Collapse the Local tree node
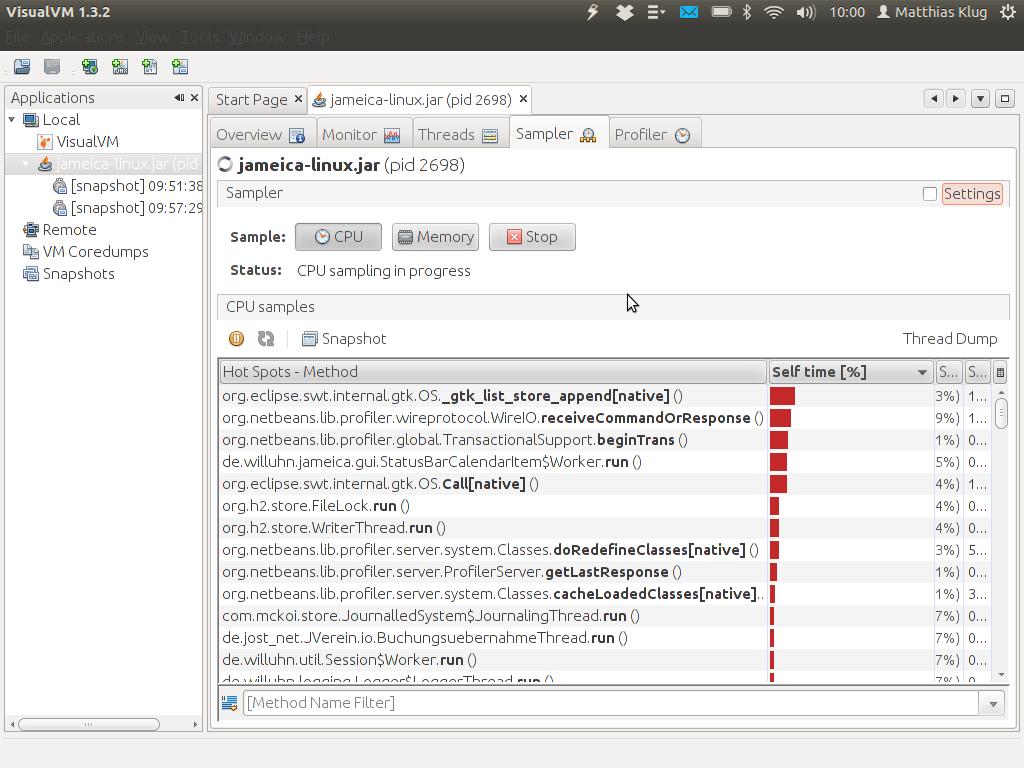 (x=13, y=120)
